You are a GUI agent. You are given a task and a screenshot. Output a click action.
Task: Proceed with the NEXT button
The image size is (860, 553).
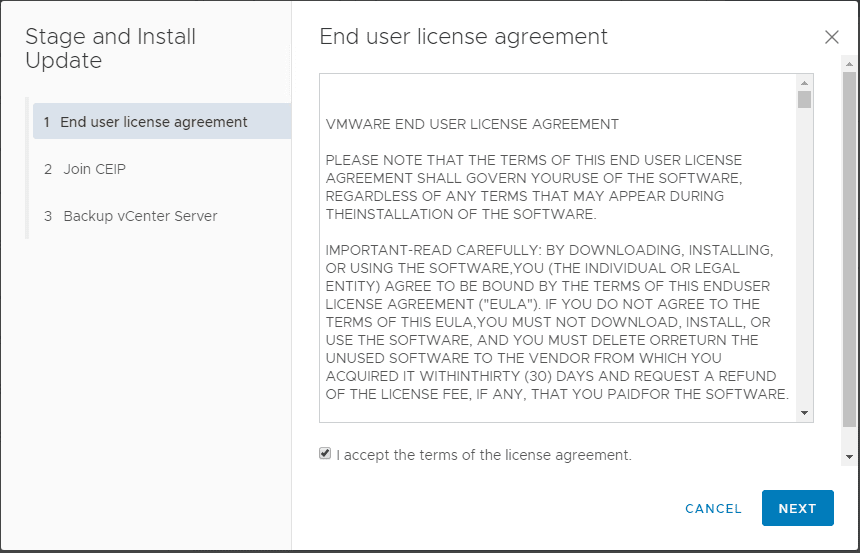[x=797, y=508]
